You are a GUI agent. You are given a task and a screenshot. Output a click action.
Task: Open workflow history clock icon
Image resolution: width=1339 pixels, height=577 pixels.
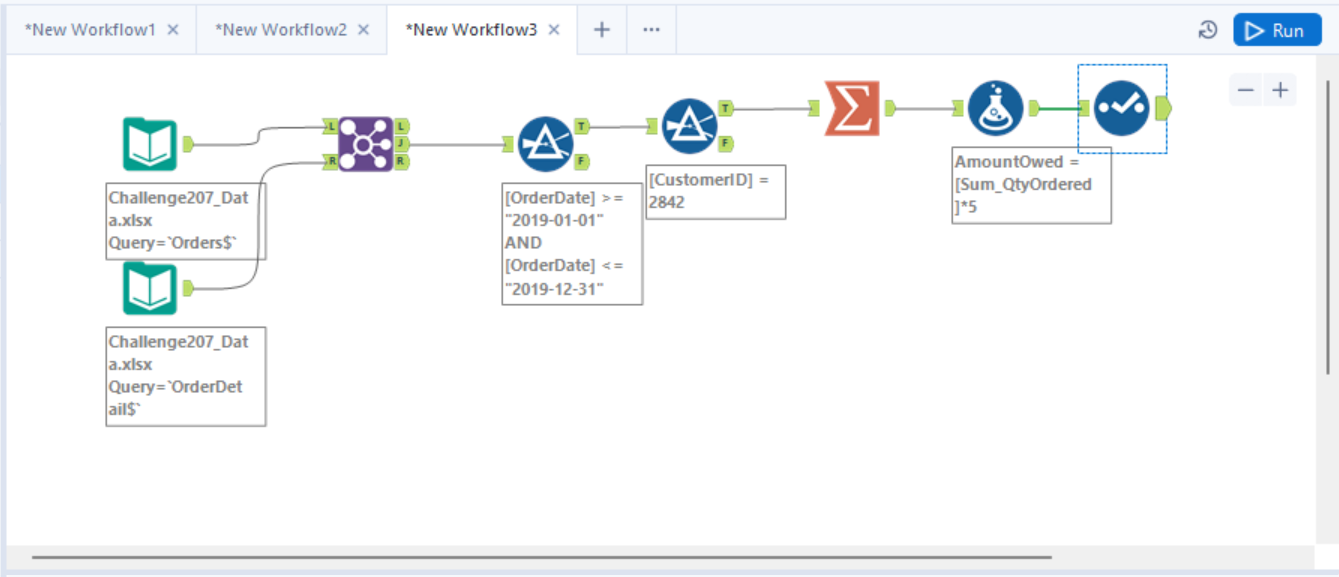point(1208,30)
